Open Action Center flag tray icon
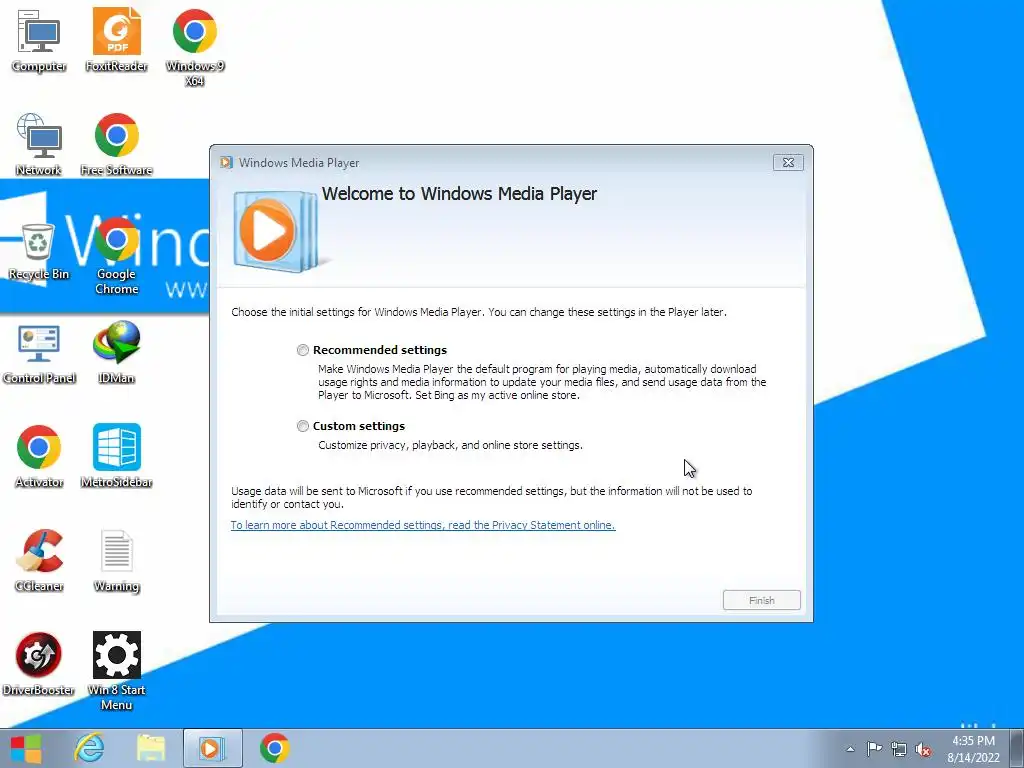Viewport: 1024px width, 768px height. pyautogui.click(x=874, y=749)
